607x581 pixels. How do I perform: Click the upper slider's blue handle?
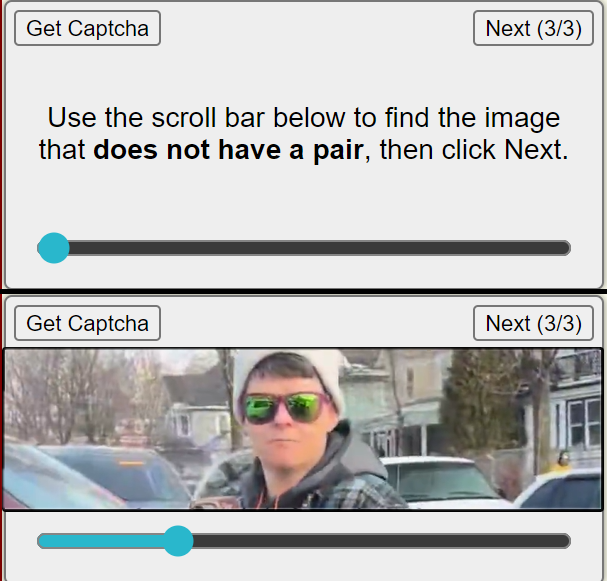(x=54, y=248)
